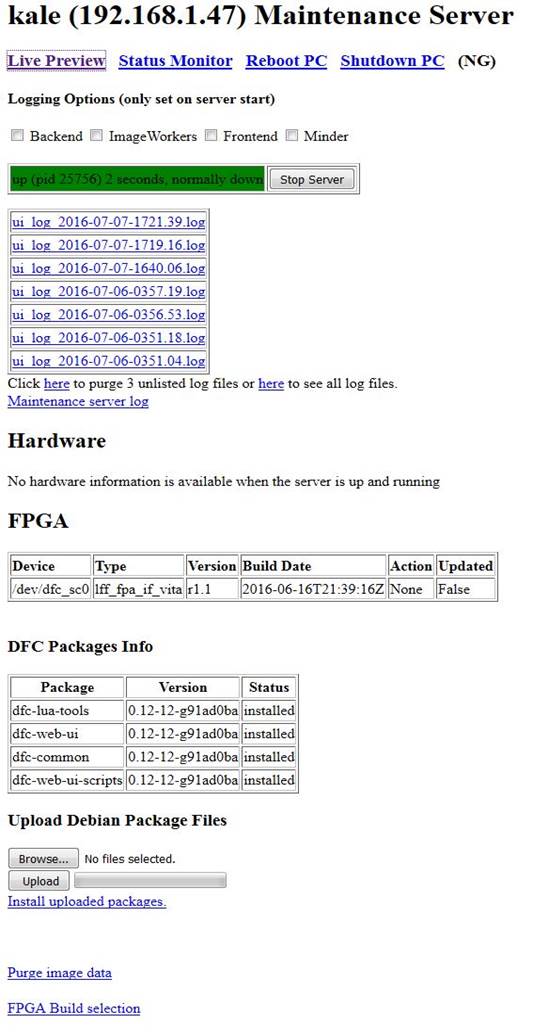Screen dimensions: 533x1036
Task: Click the Reboot PC link
Action: (286, 61)
